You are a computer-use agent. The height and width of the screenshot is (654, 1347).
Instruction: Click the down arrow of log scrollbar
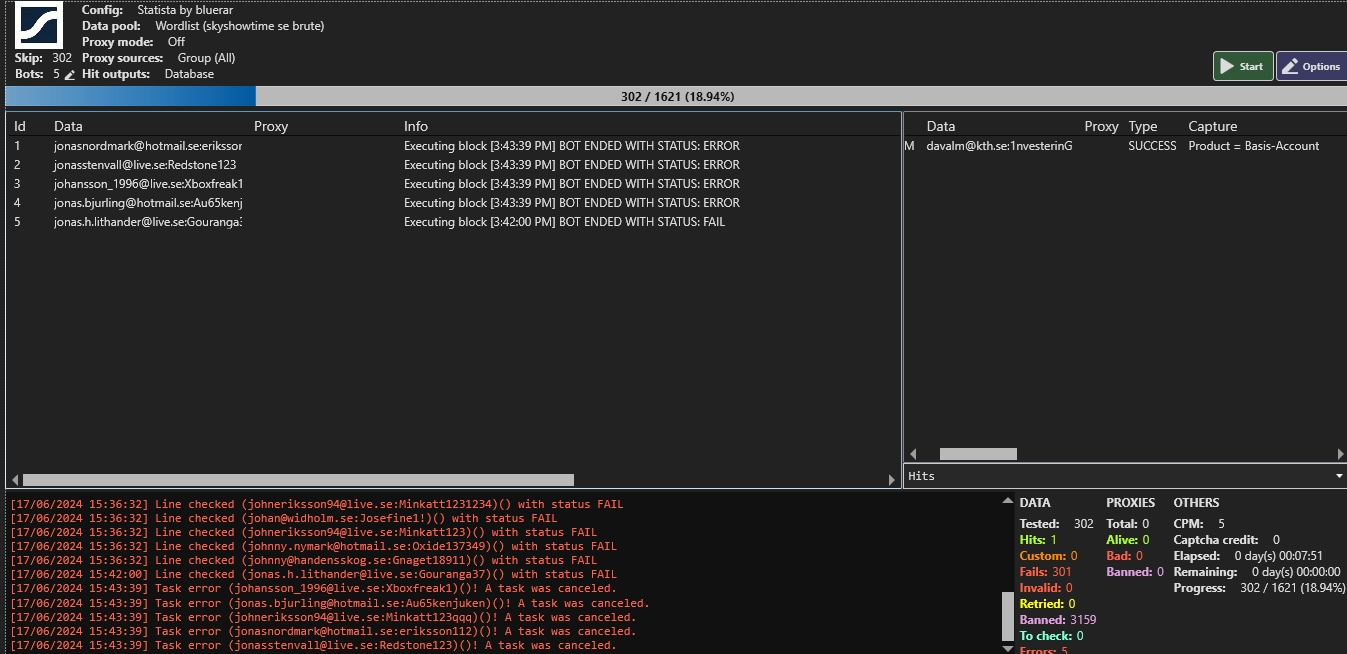click(x=1007, y=647)
